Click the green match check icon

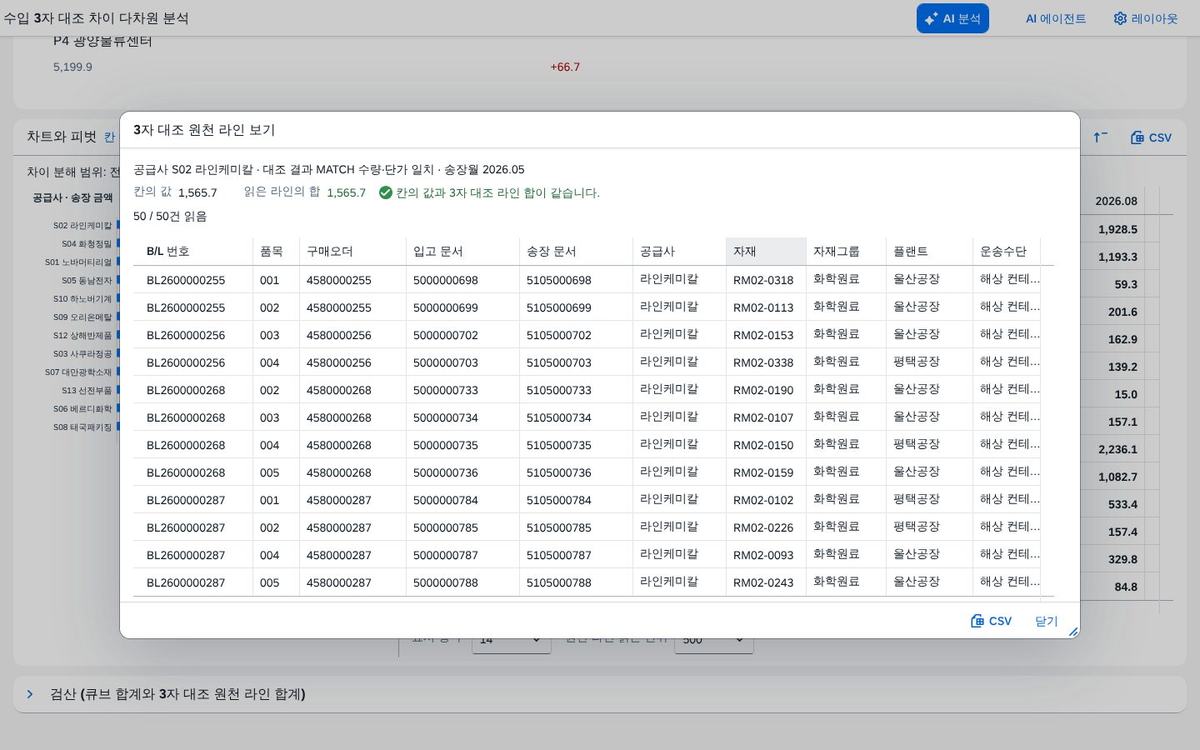(x=385, y=193)
